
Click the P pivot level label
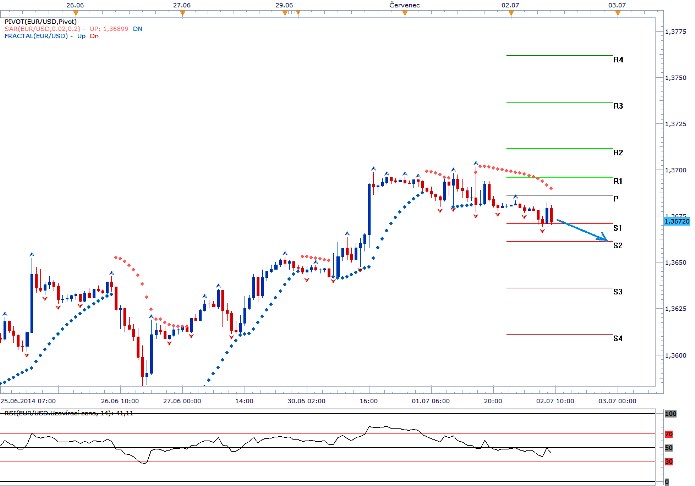click(x=617, y=198)
